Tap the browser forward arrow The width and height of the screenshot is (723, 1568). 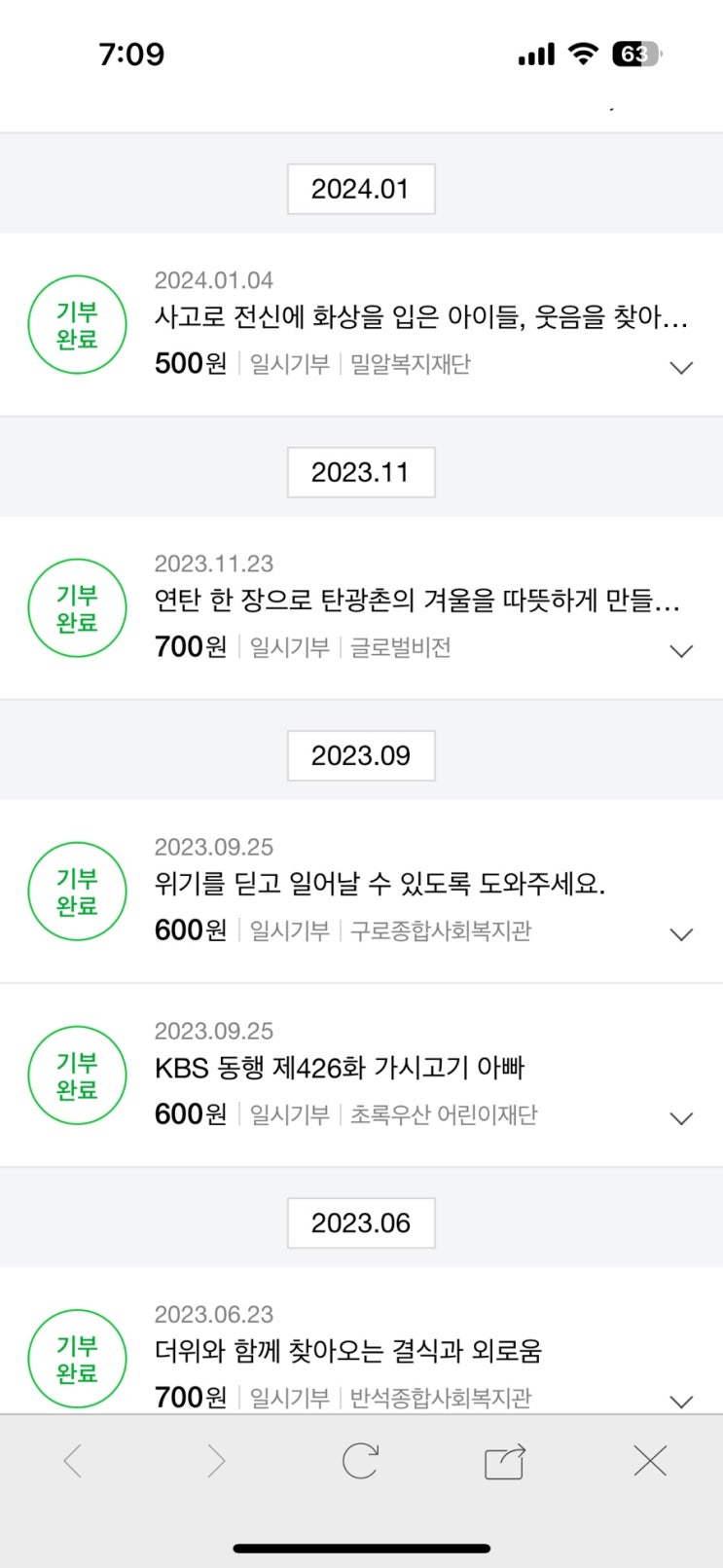click(x=216, y=1461)
